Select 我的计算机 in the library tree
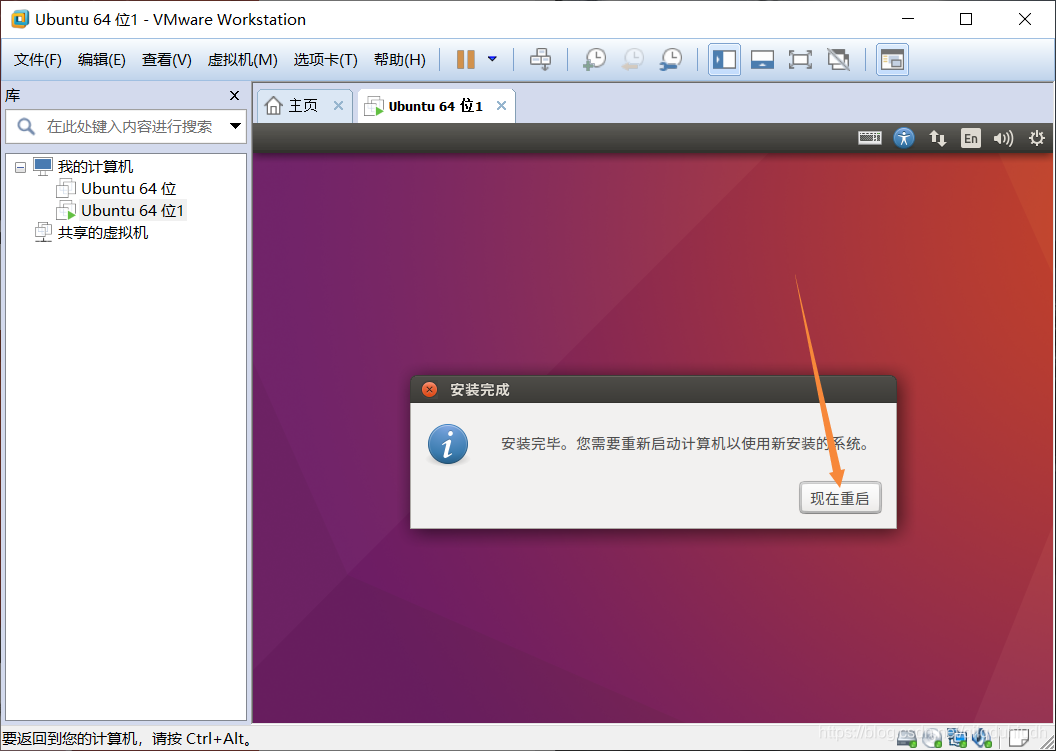1056x751 pixels. point(95,166)
